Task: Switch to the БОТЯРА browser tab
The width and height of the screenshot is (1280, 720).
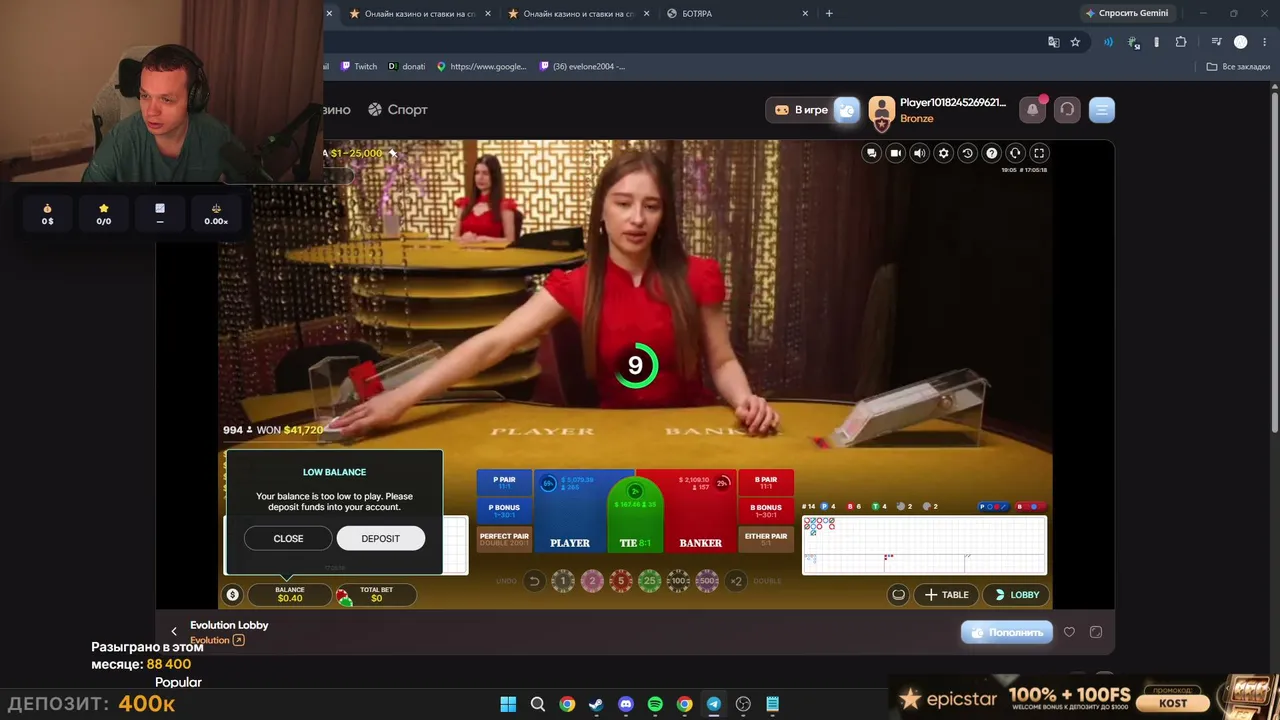Action: 738,13
